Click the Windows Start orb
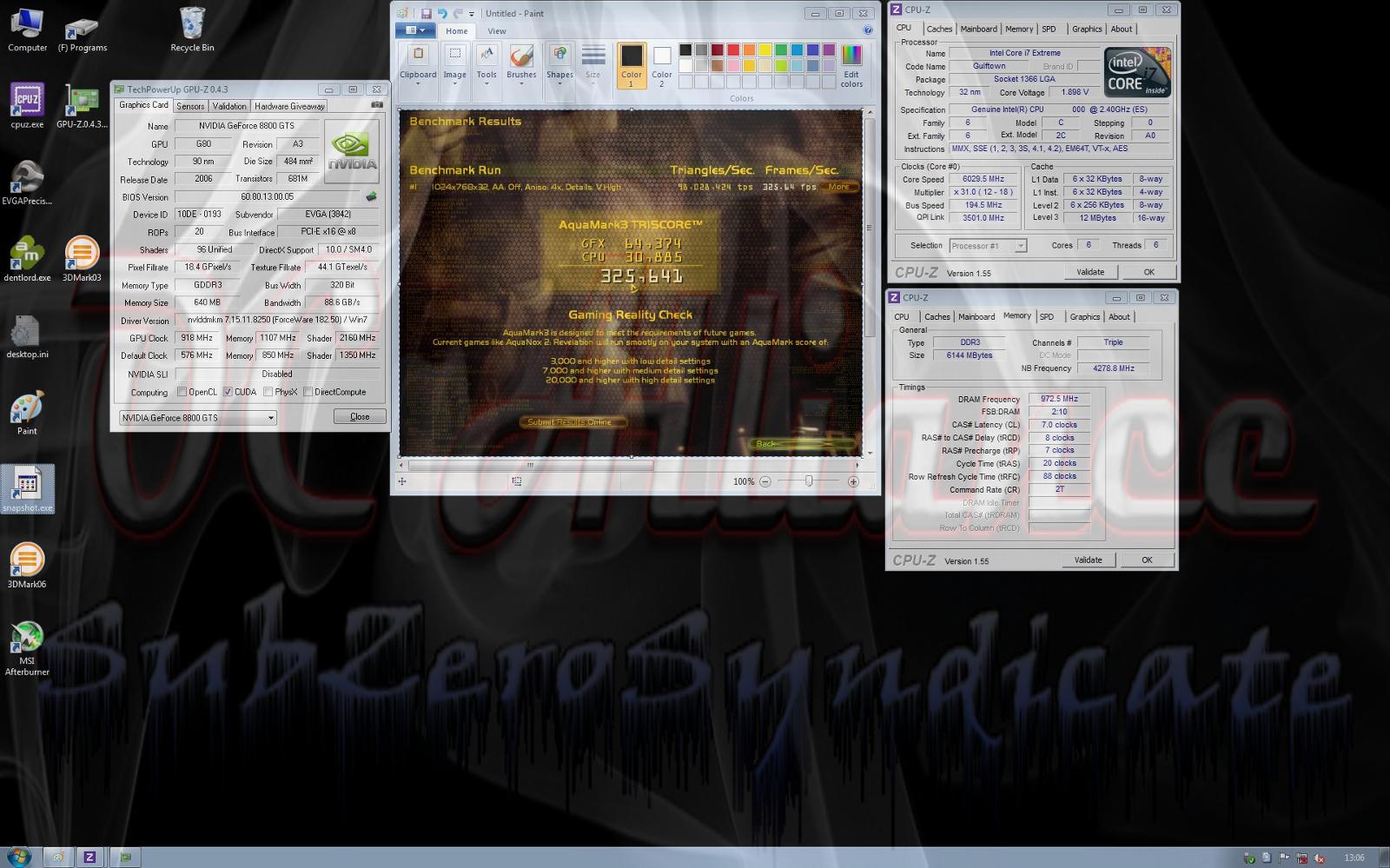The image size is (1390, 868). tap(18, 857)
